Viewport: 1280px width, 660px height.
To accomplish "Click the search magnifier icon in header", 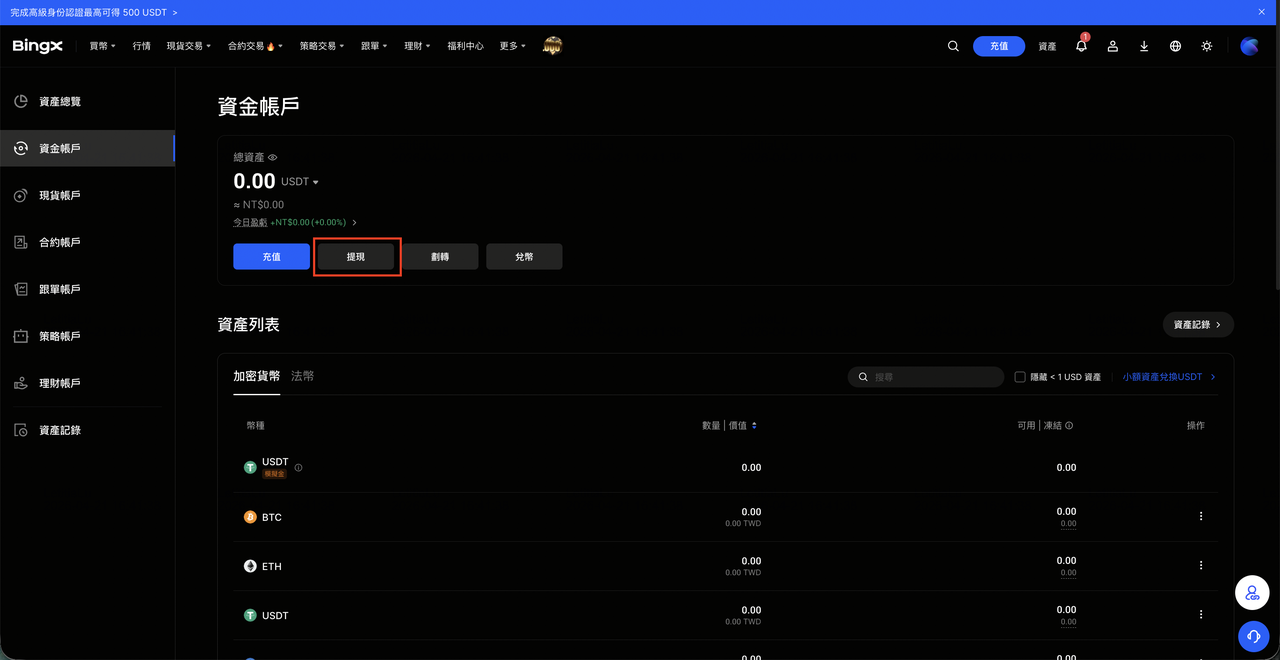I will 953,46.
